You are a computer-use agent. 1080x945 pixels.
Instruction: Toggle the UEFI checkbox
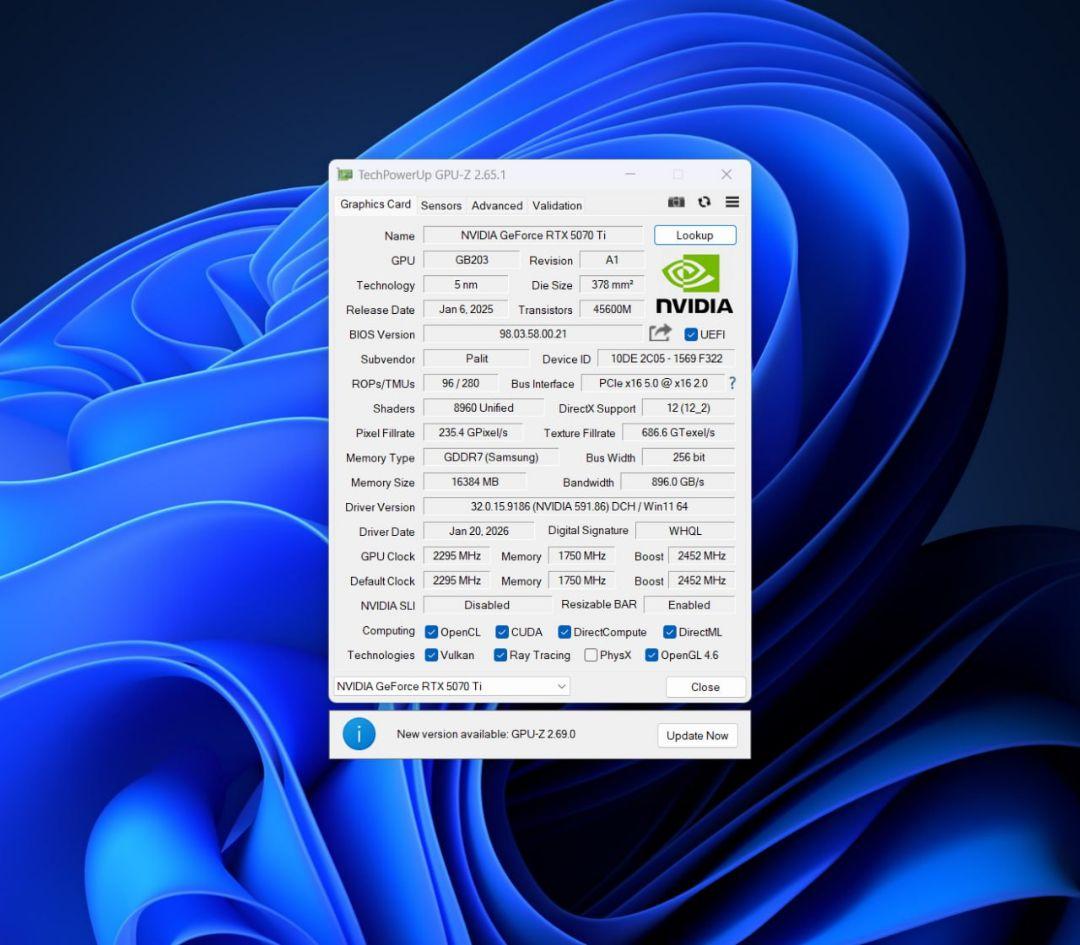point(691,334)
